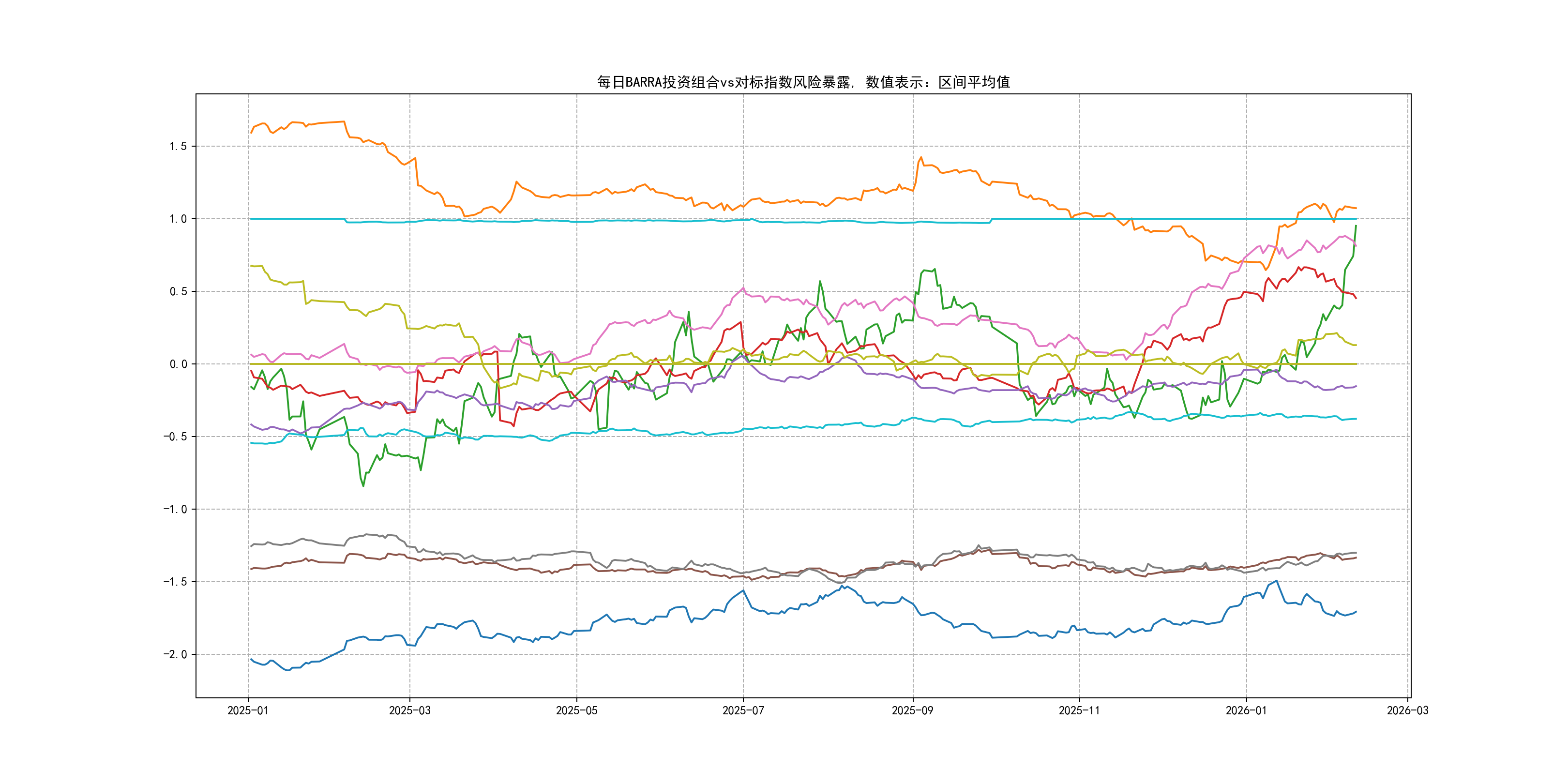Click the -1.5 y-axis tick label
The image size is (1568, 784).
(175, 582)
